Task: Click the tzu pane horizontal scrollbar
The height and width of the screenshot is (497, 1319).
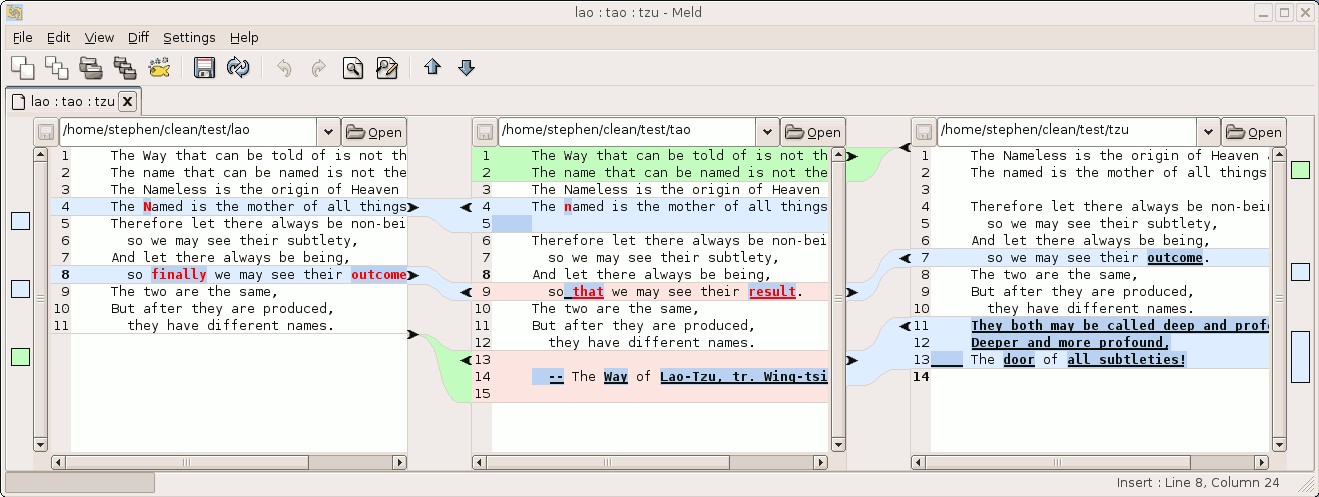Action: (x=1090, y=463)
